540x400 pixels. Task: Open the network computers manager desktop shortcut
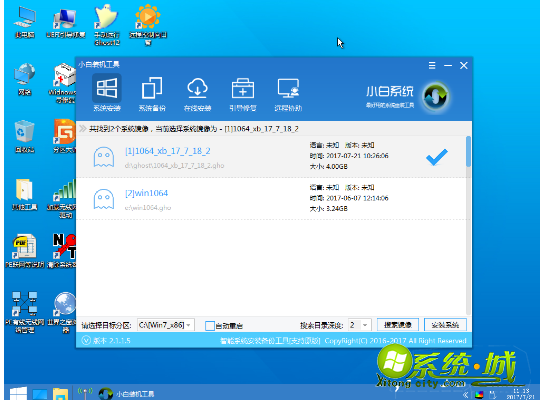coord(24,312)
